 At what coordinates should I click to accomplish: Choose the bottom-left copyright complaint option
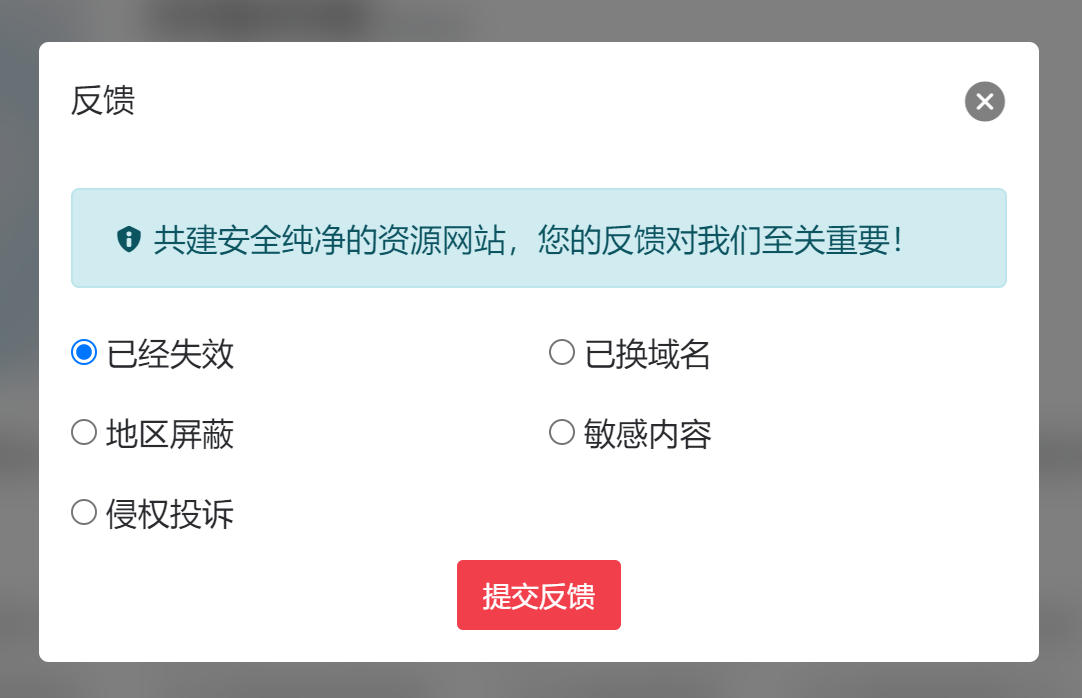point(83,512)
